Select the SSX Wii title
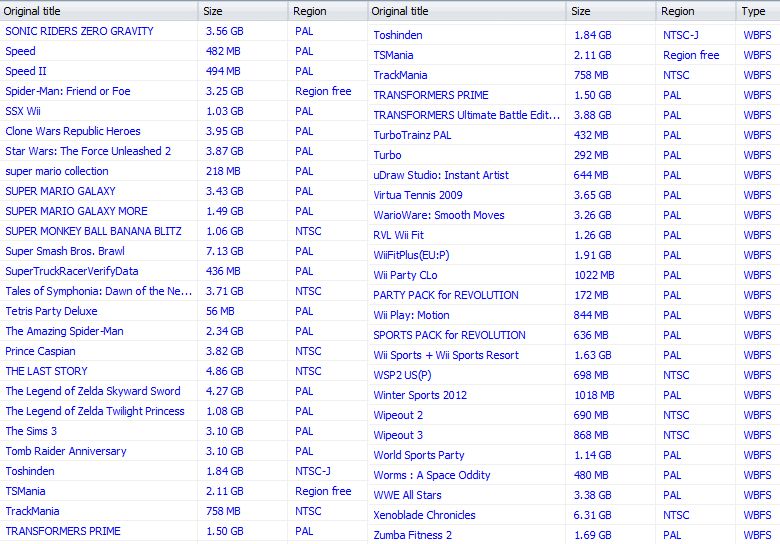Screen dimensions: 780x544 coord(23,111)
